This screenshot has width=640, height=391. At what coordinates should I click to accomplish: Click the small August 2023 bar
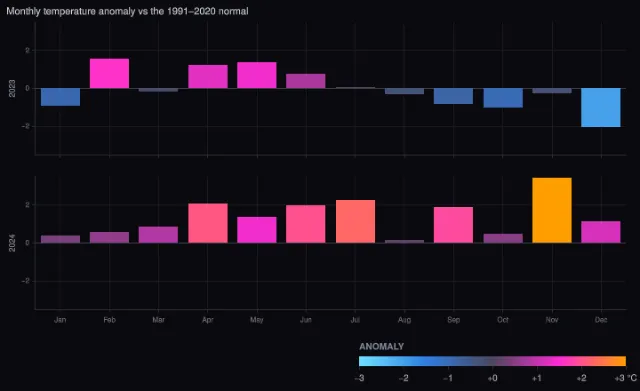pos(404,91)
